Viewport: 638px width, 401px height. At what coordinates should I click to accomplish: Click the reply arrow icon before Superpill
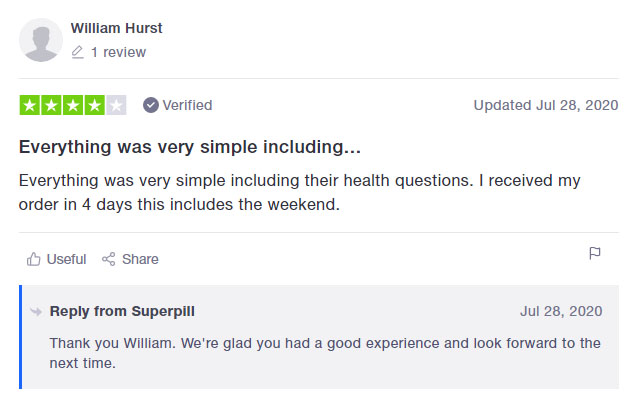pyautogui.click(x=37, y=311)
